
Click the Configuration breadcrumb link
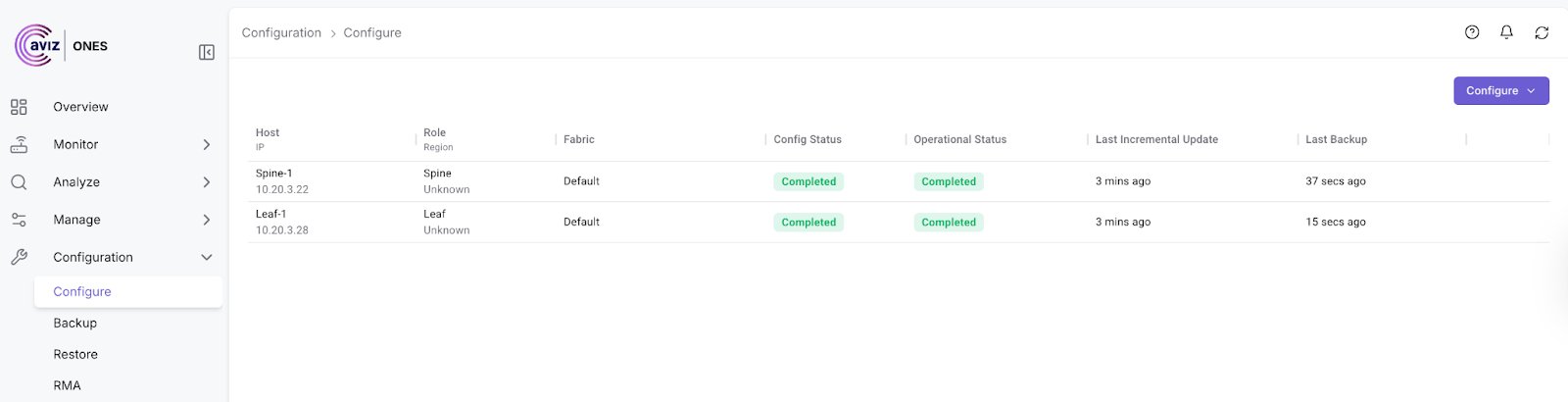(281, 32)
